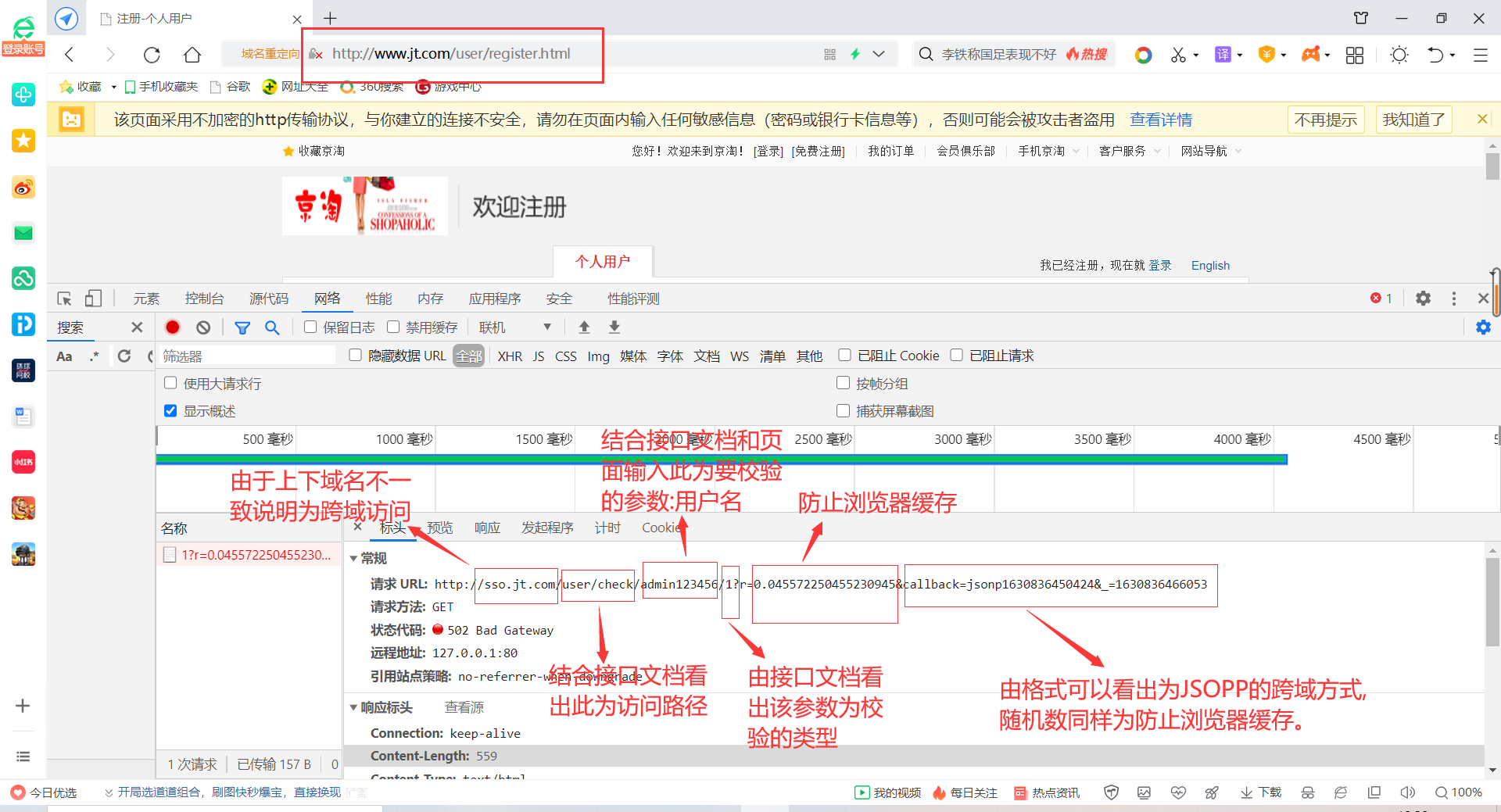Open the undo history dropdown arrow
This screenshot has height=812, width=1501.
coord(1452,55)
